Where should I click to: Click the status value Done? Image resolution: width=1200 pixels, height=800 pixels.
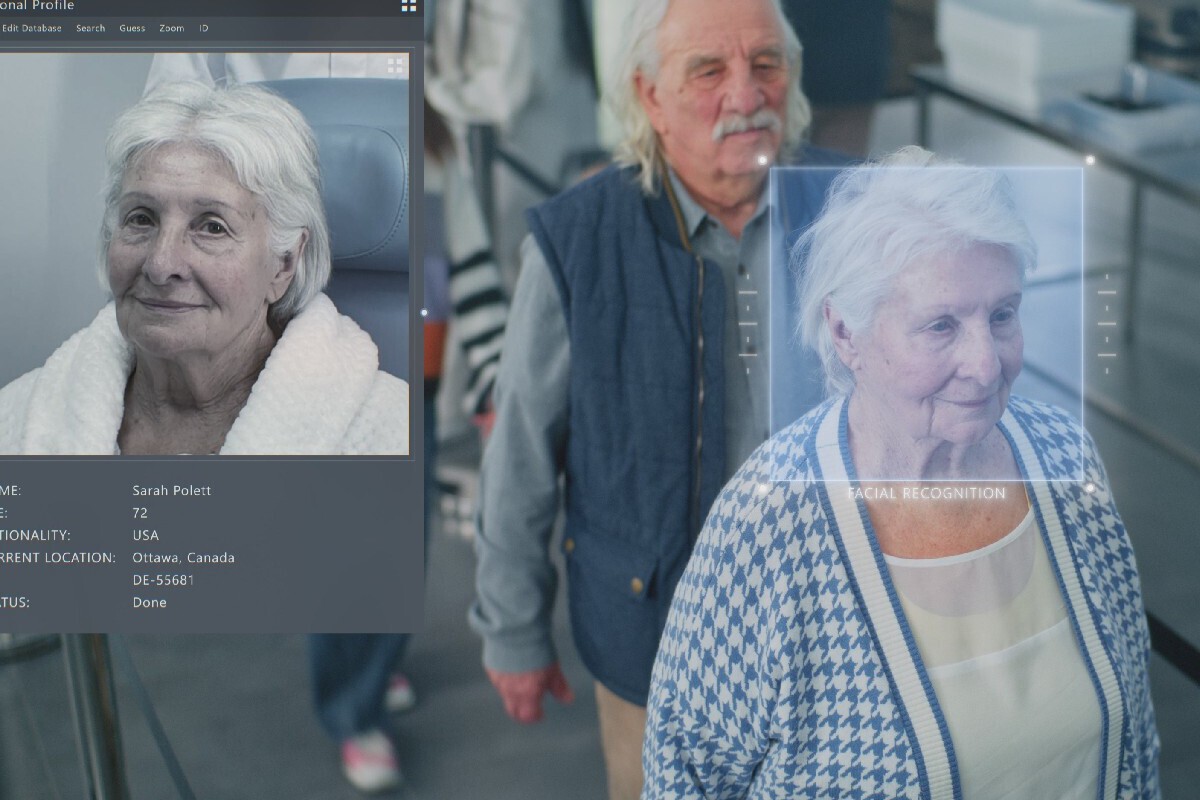149,602
